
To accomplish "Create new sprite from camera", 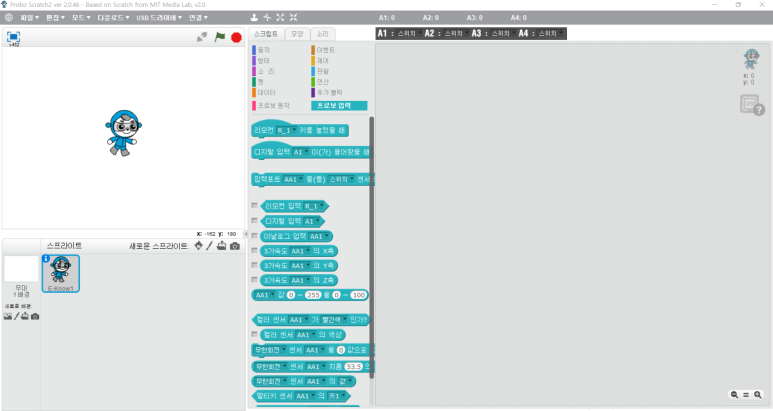I will [235, 246].
